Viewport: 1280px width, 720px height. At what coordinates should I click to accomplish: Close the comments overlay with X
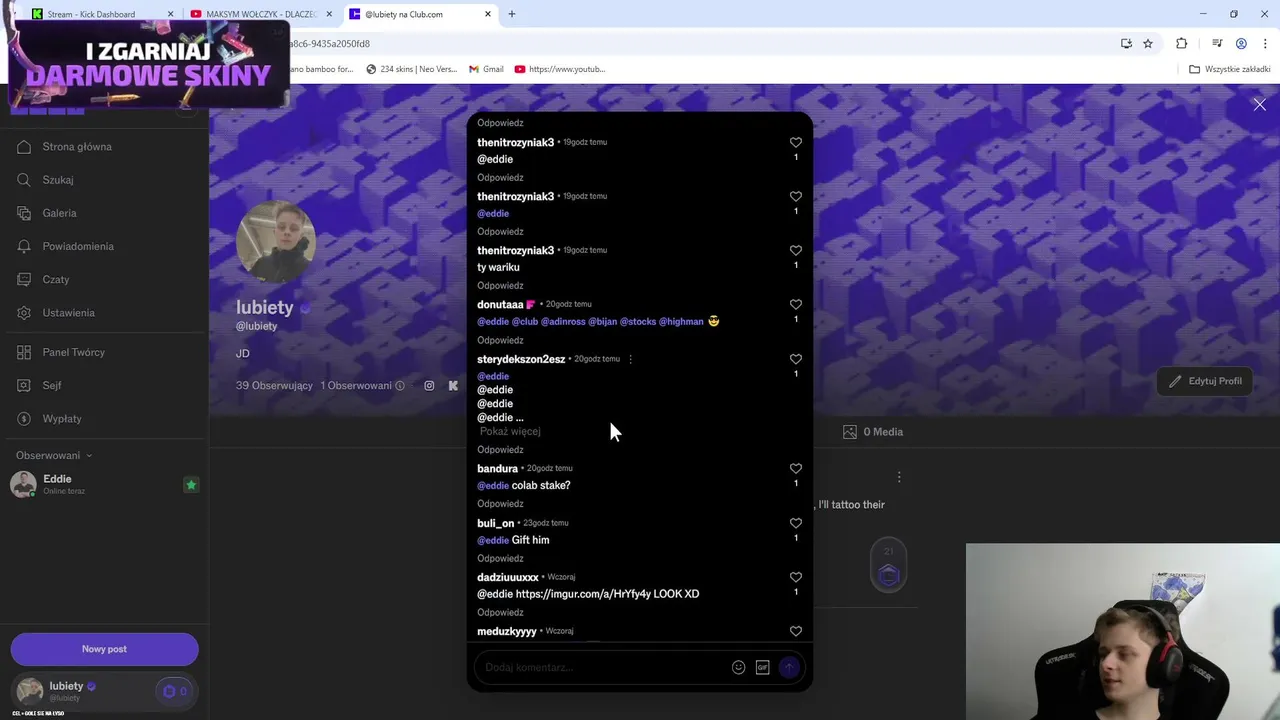[1259, 104]
